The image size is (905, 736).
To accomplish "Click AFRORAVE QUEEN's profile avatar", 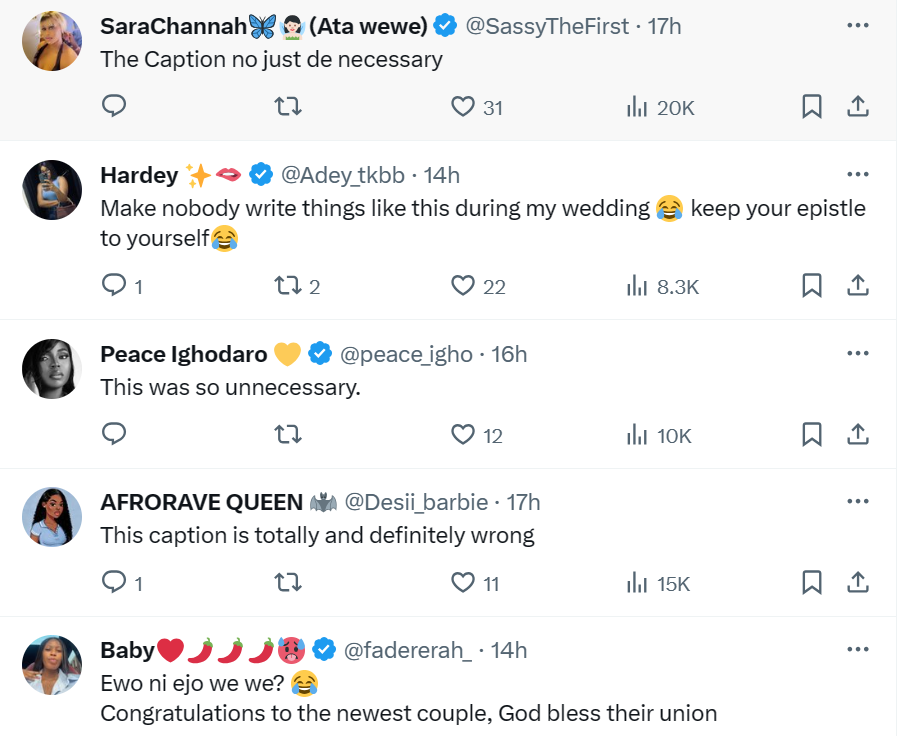I will click(x=51, y=516).
